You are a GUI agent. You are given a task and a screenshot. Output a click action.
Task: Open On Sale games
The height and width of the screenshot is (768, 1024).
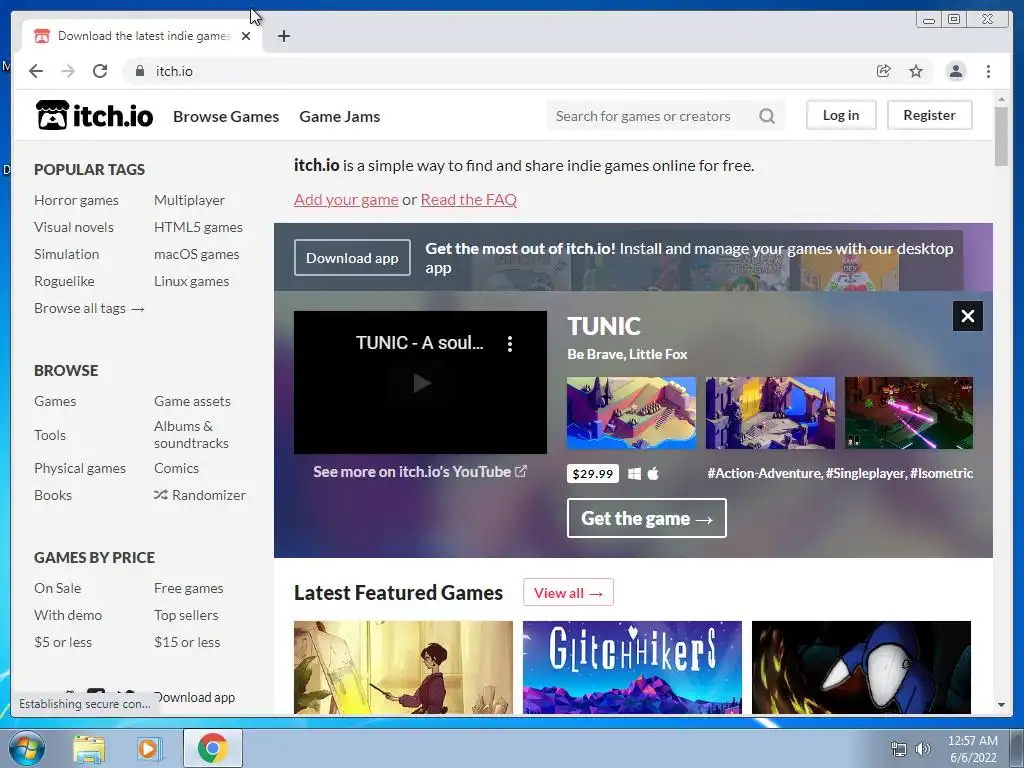coord(57,588)
